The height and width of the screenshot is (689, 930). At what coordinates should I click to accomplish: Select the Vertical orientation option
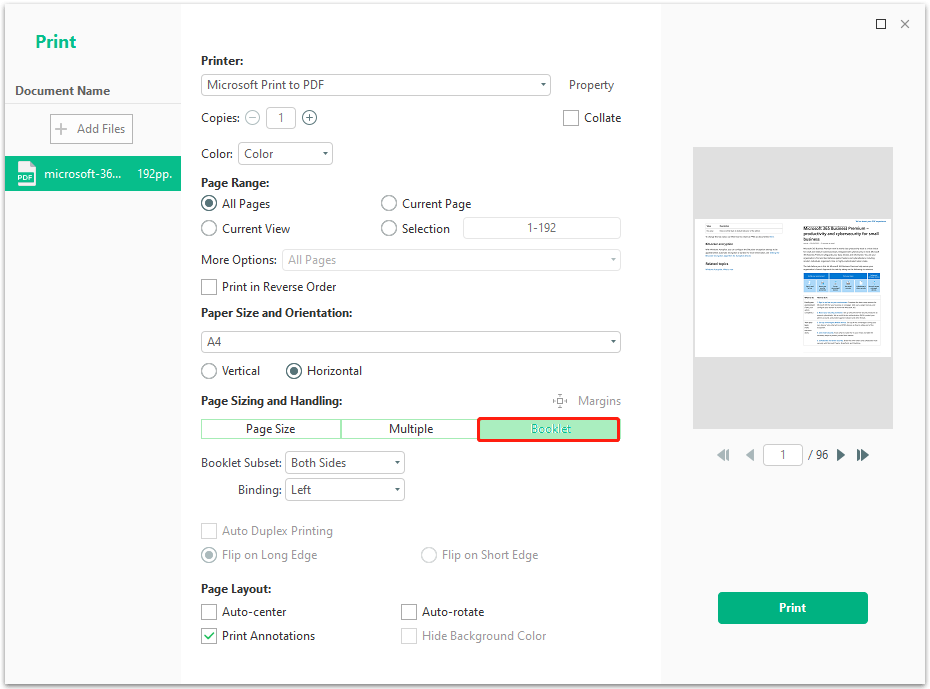[209, 371]
